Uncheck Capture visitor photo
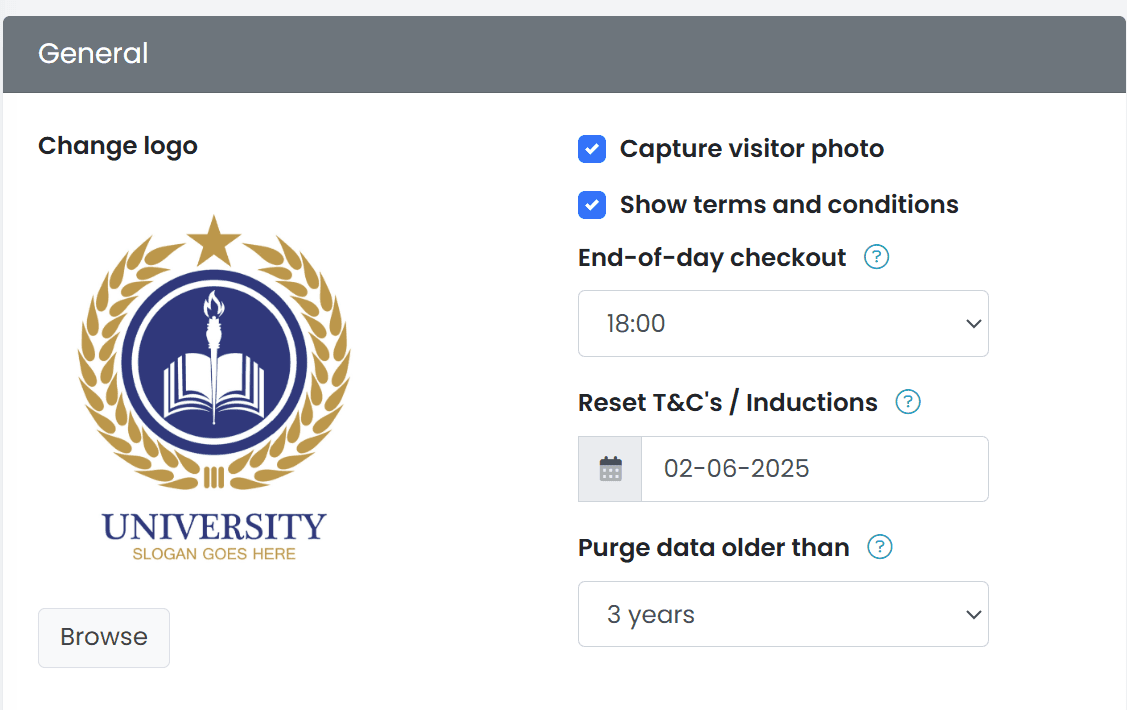1127x710 pixels. (592, 148)
